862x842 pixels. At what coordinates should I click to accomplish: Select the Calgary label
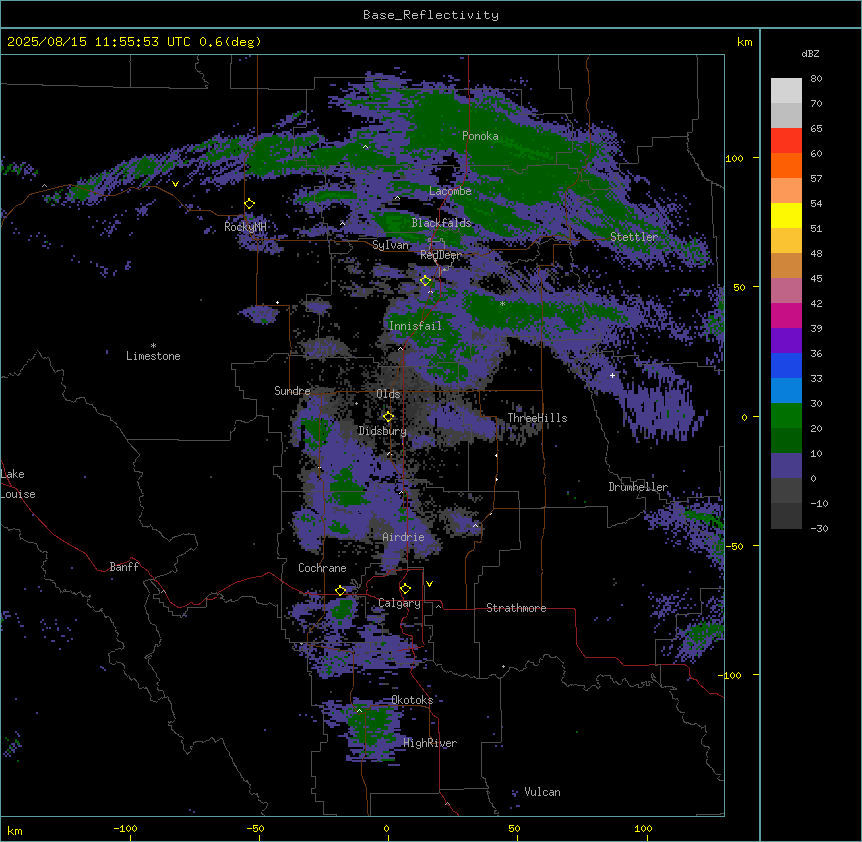(x=399, y=603)
